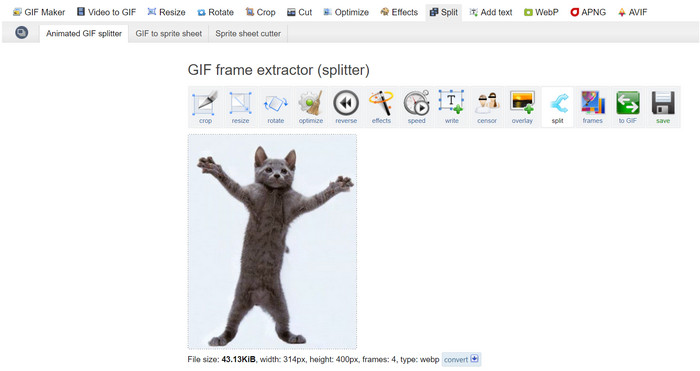Click the GIF frame extractor heading
Screen dimensions: 700x371
[279, 70]
